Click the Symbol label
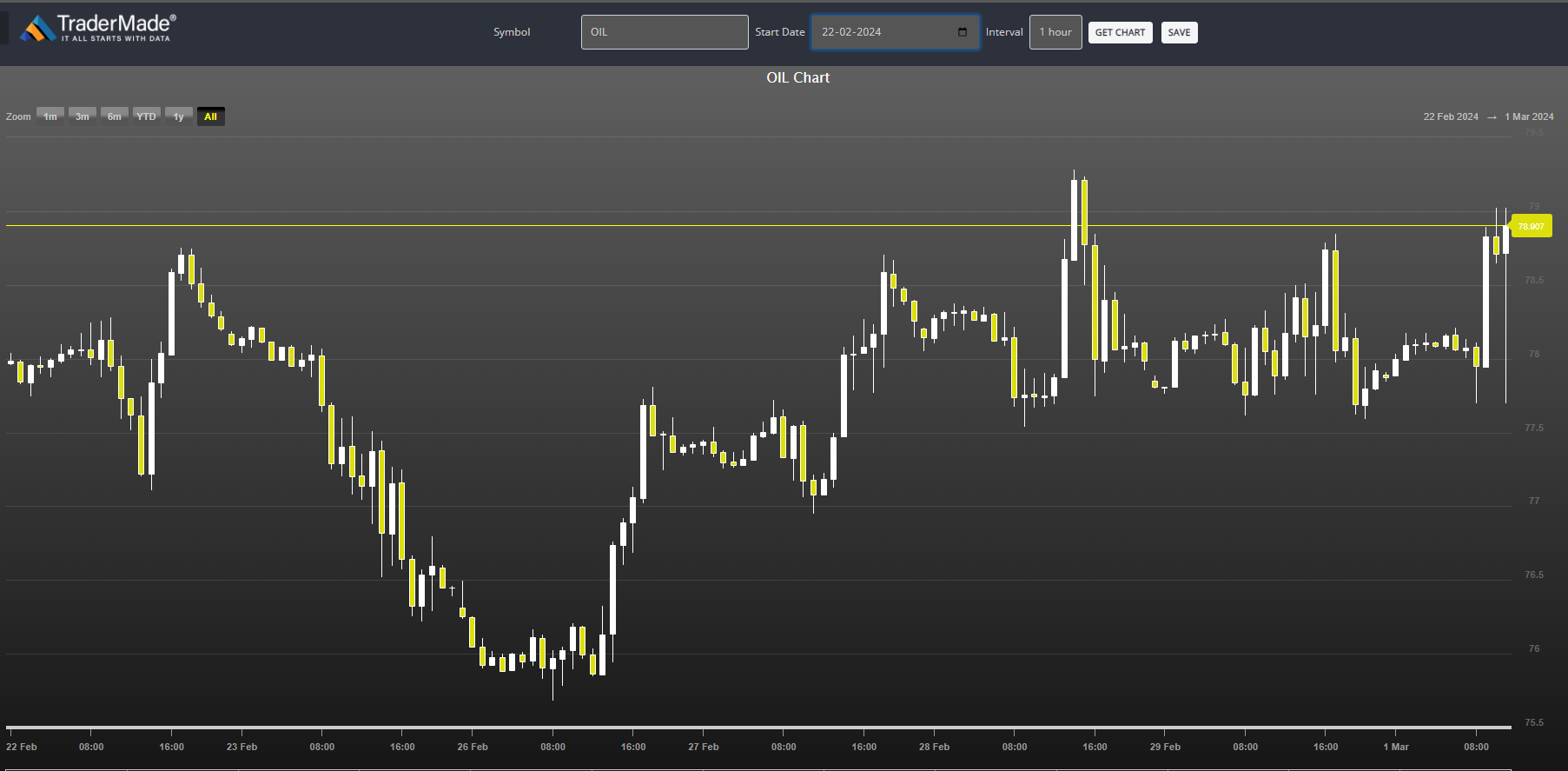Image resolution: width=1568 pixels, height=771 pixels. tap(512, 32)
